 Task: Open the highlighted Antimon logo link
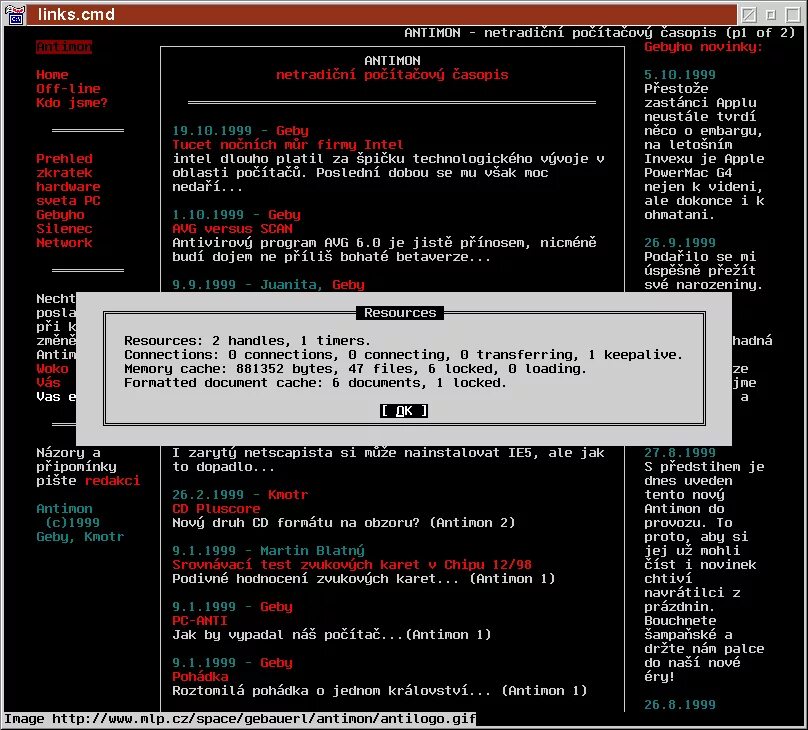click(x=64, y=47)
